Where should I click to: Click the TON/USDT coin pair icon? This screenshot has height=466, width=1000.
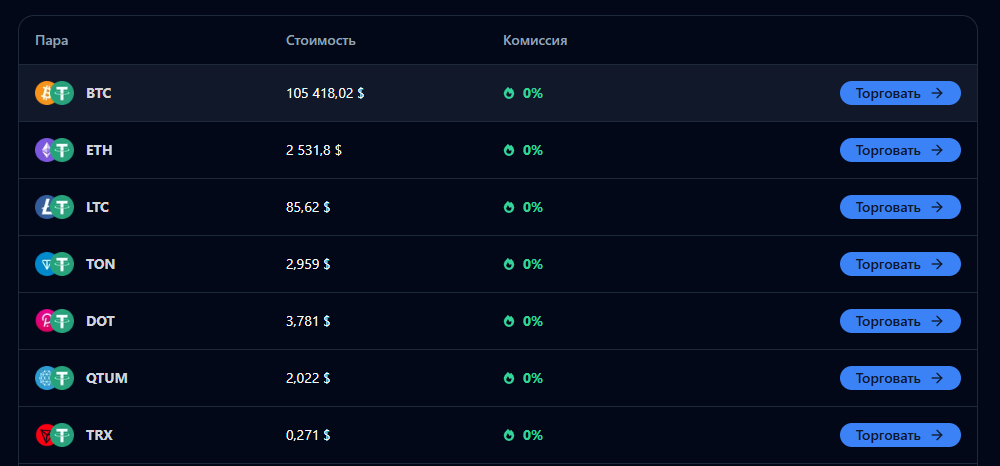[54, 264]
